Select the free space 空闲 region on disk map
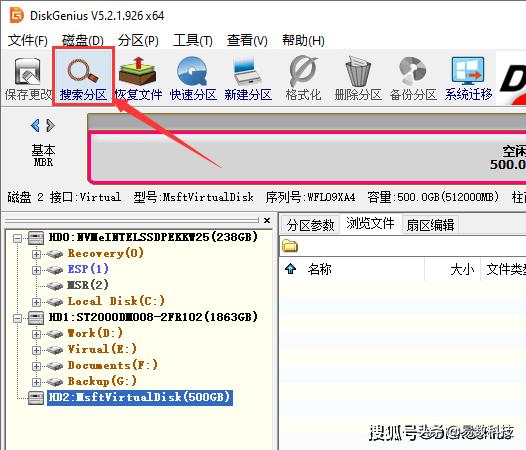Image resolution: width=526 pixels, height=450 pixels. pos(307,158)
